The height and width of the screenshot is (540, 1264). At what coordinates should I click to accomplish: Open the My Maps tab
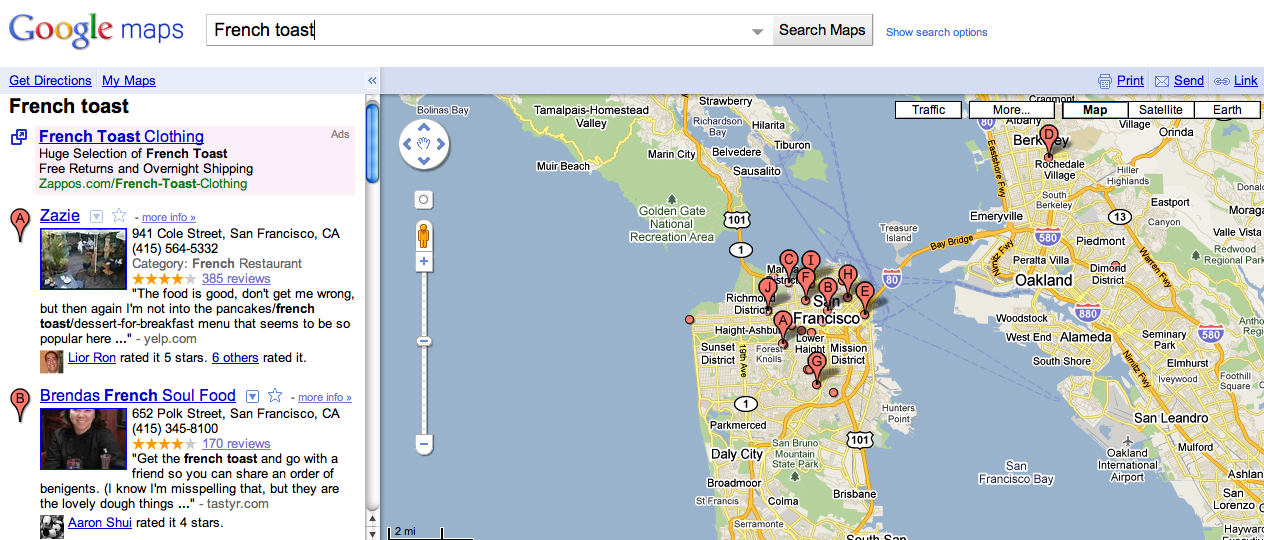click(x=129, y=81)
